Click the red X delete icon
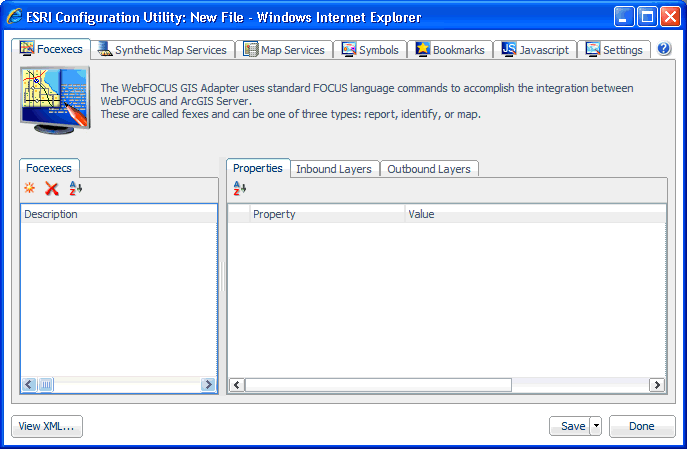687x449 pixels. pos(52,189)
